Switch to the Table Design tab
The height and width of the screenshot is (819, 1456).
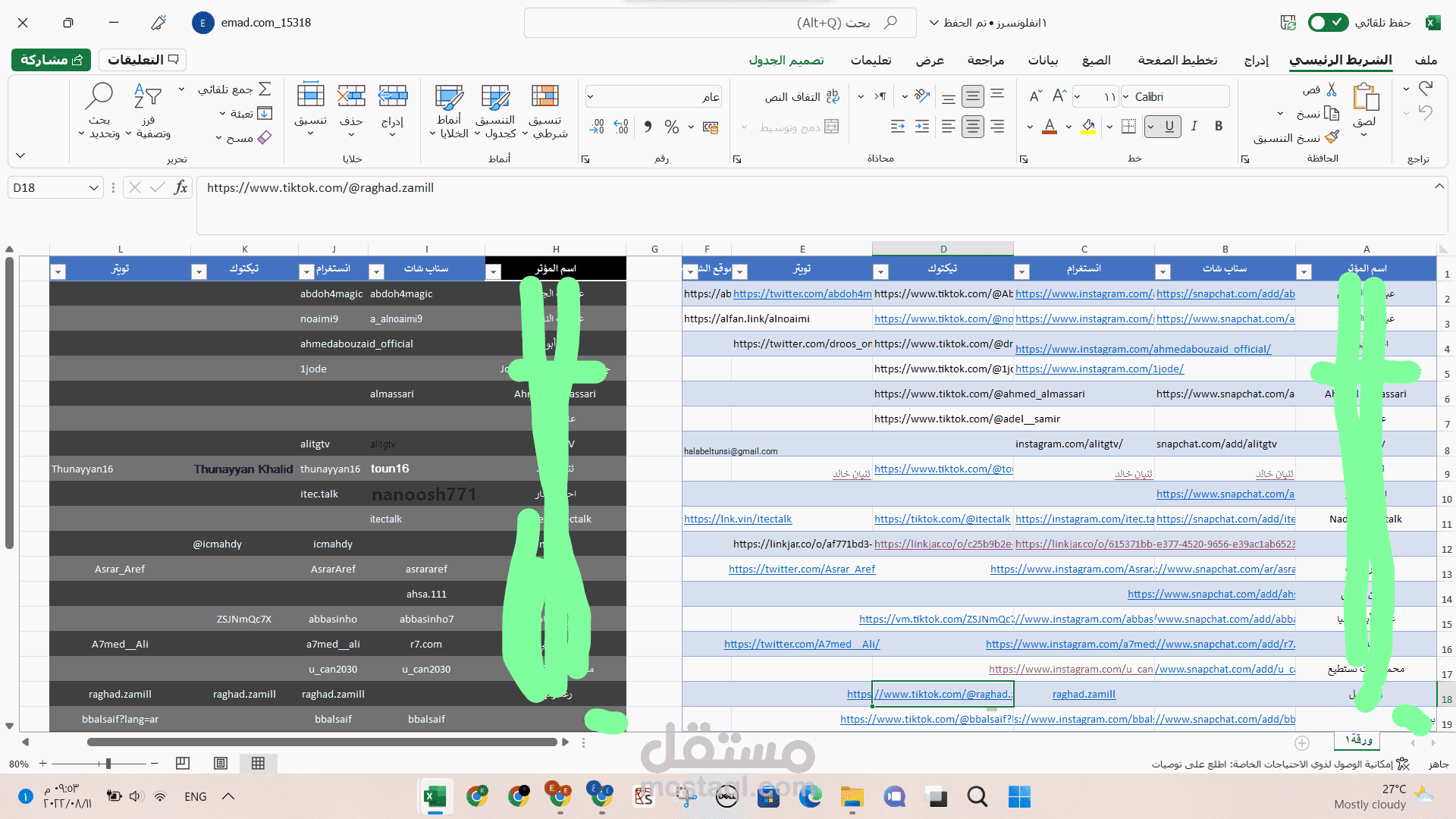pos(786,60)
